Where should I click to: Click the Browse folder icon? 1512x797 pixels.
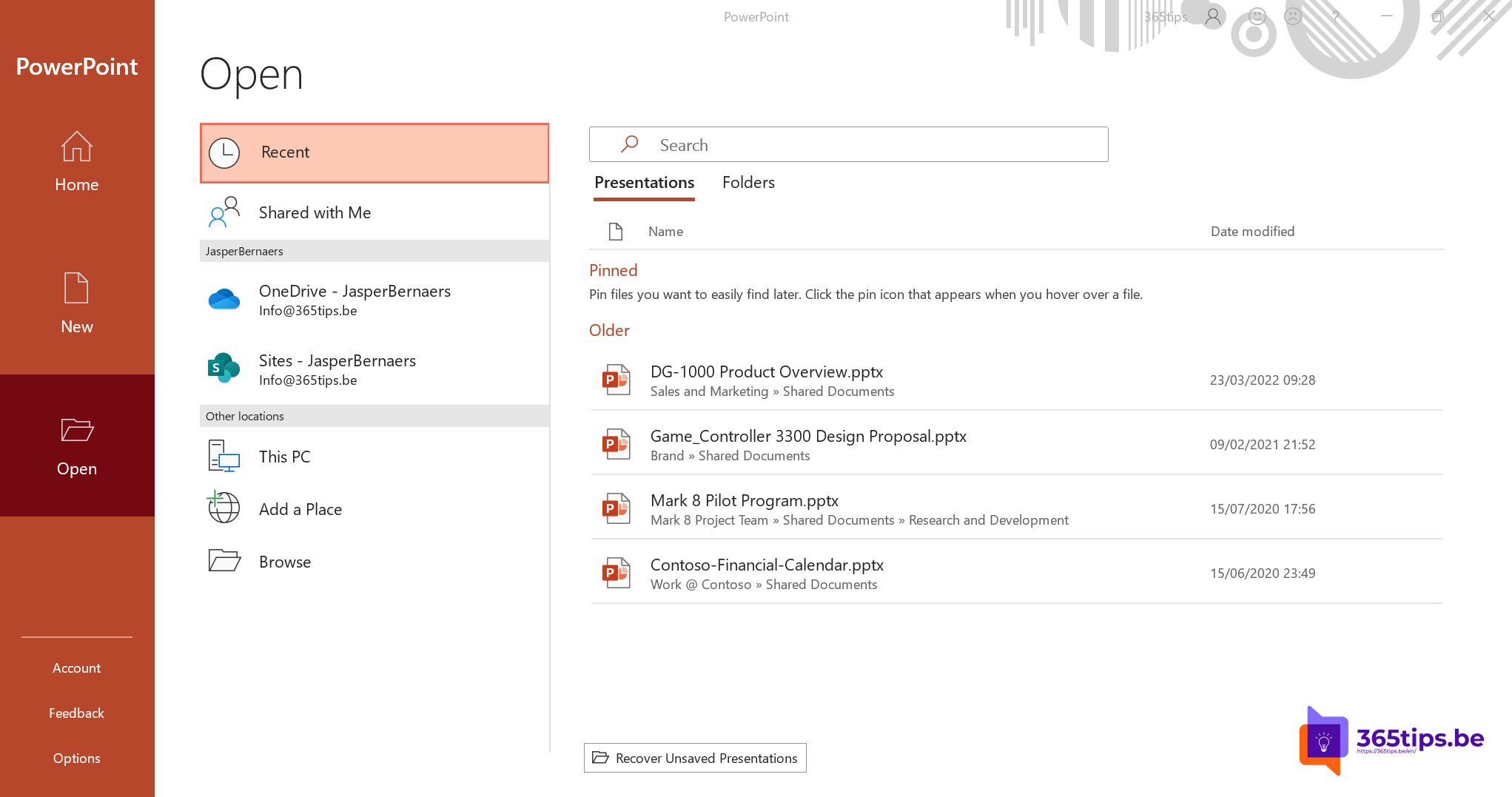coord(224,561)
